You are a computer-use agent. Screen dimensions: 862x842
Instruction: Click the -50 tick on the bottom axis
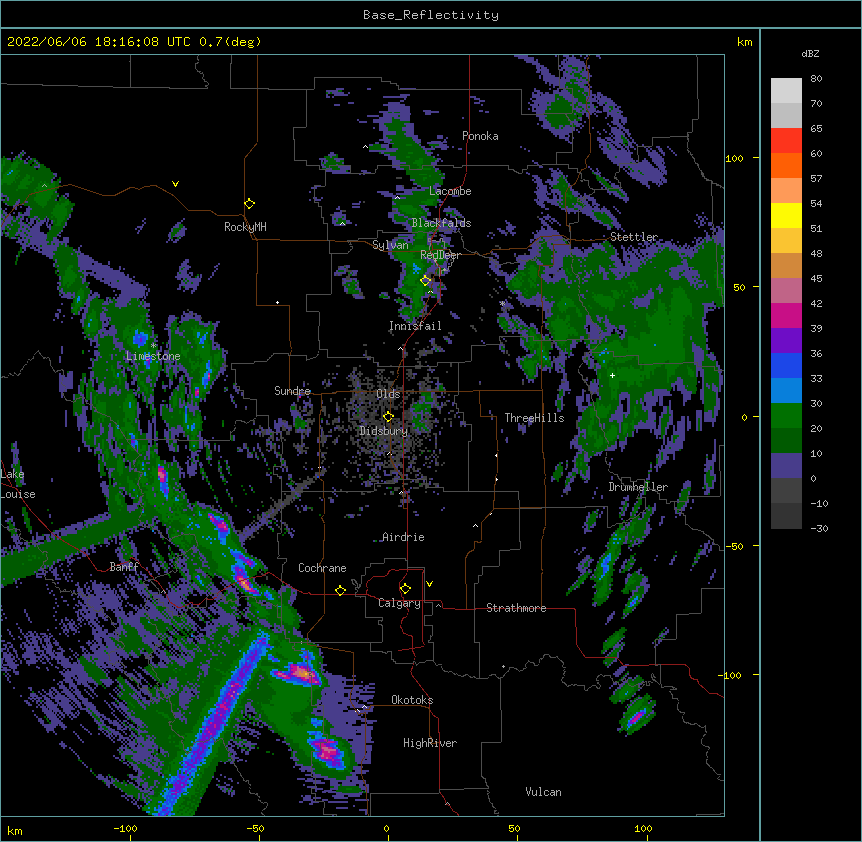pyautogui.click(x=255, y=828)
